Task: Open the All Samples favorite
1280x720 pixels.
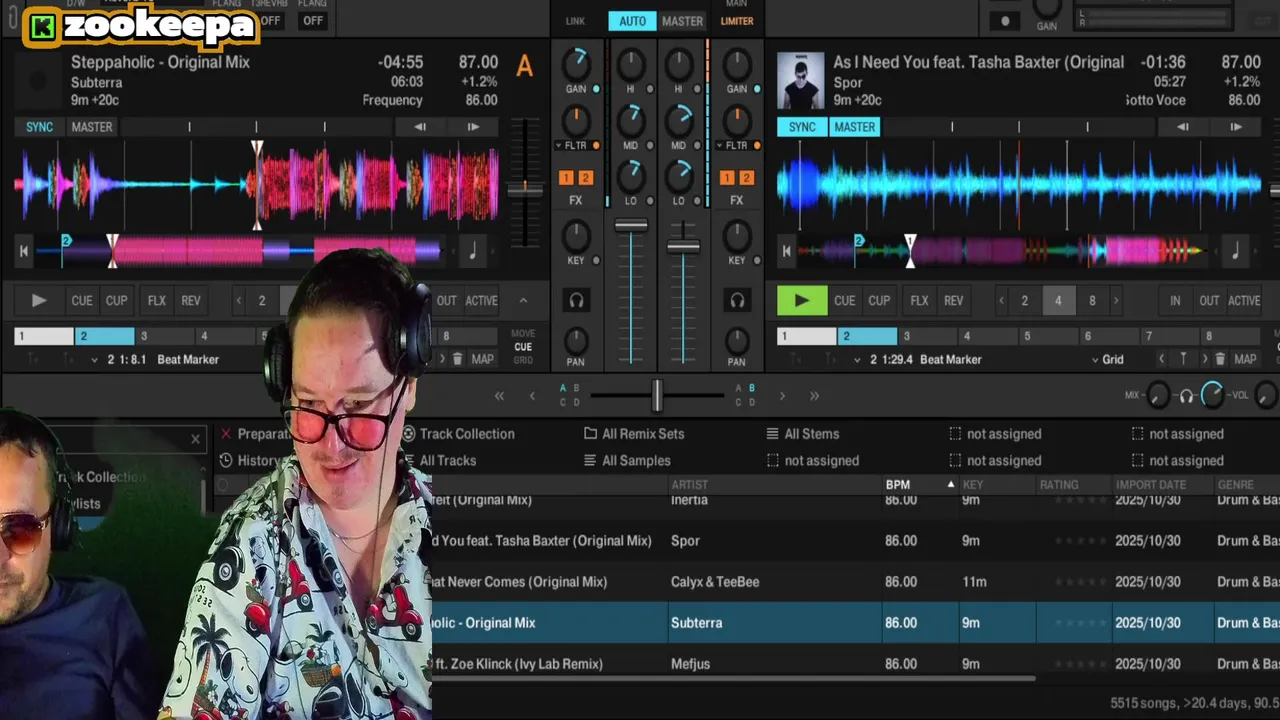Action: point(627,461)
